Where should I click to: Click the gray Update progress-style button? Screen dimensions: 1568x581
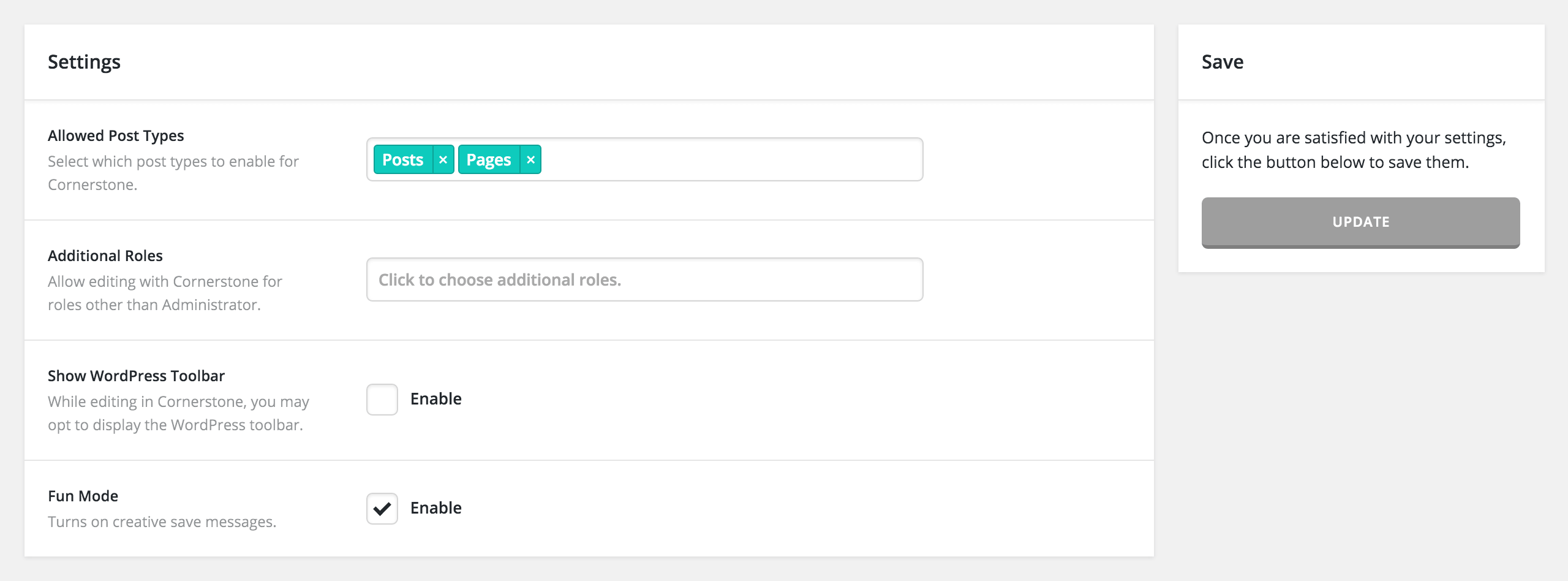pyautogui.click(x=1360, y=222)
